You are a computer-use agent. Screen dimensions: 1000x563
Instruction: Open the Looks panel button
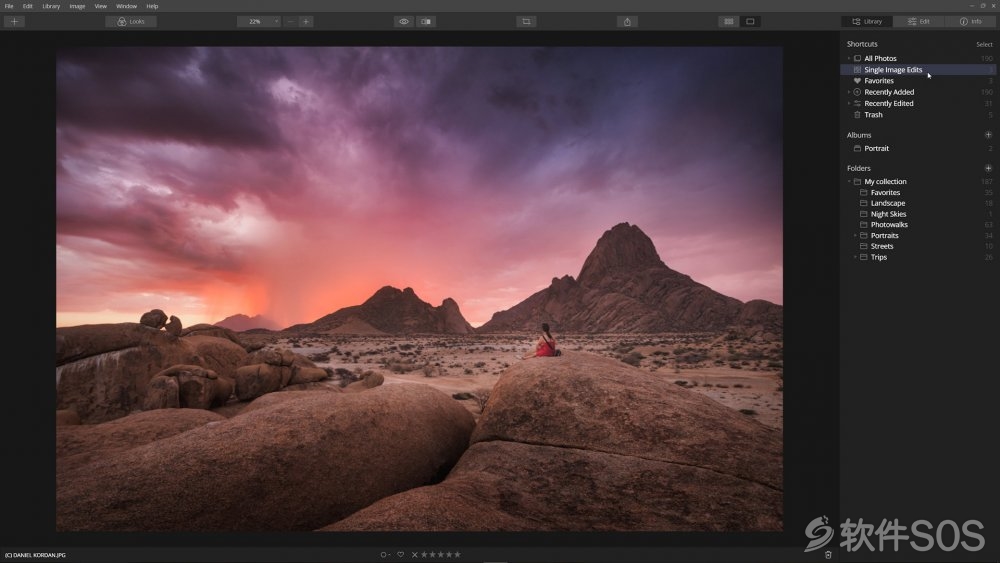click(x=131, y=22)
